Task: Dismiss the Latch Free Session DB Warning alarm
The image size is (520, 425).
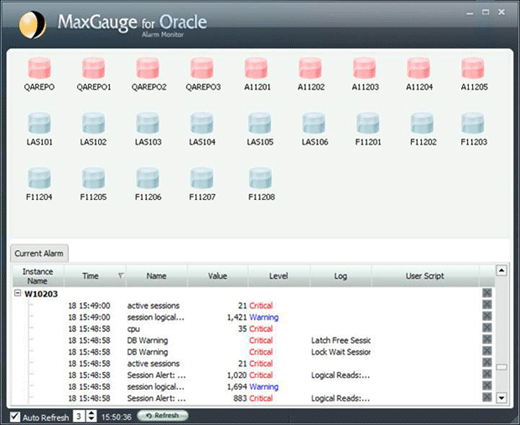Action: point(487,339)
